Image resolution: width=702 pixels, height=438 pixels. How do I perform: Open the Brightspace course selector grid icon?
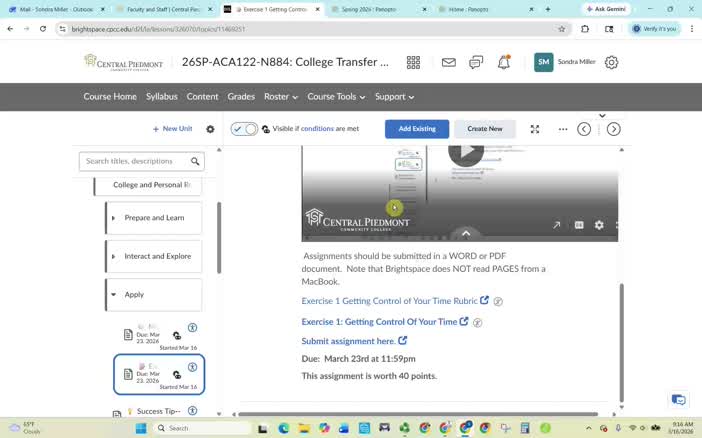tap(413, 63)
